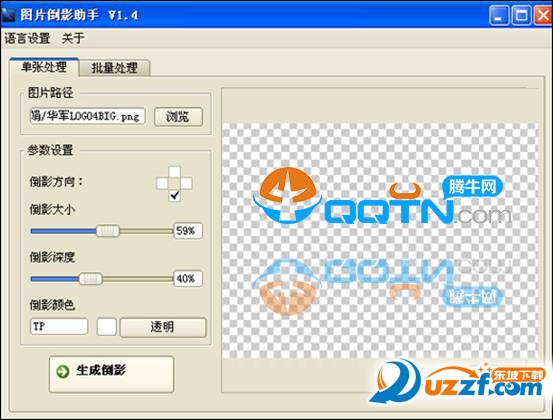
Task: Uncheck the downward reflection direction box
Action: [x=174, y=195]
